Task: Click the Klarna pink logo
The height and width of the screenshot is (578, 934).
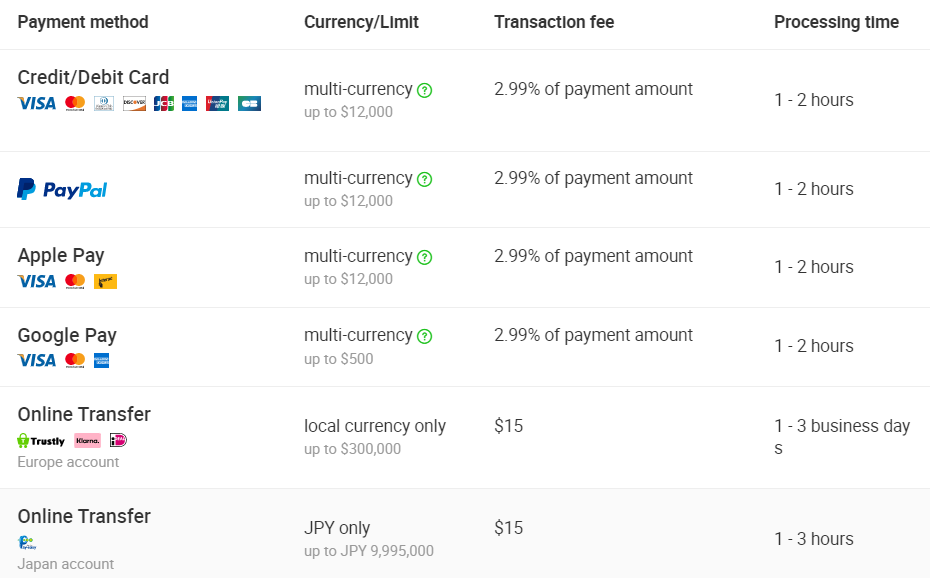Action: 88,441
